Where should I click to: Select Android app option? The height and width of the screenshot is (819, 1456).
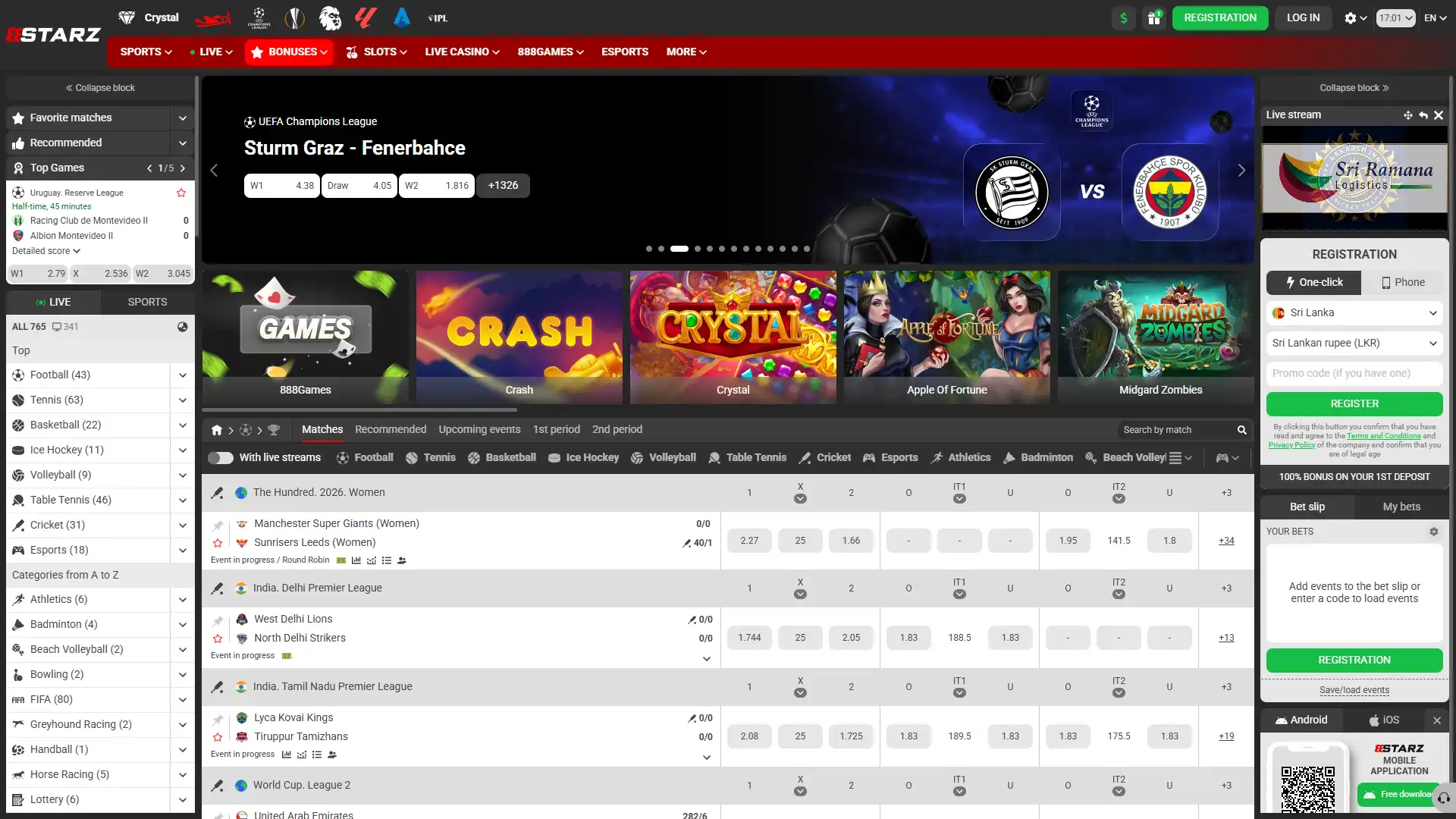point(1301,720)
